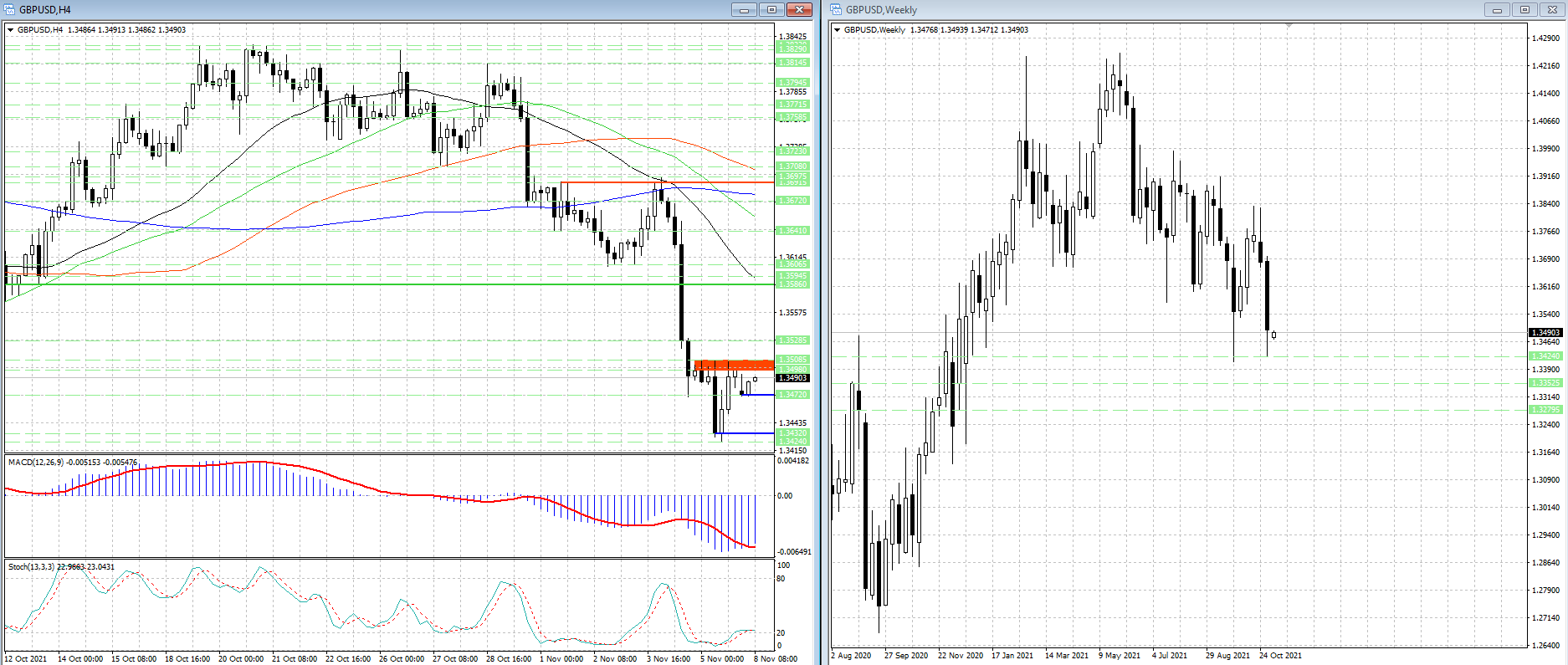Maximize the GBPUSD,Weekly chart window
This screenshot has height=665, width=1568.
tap(1524, 9)
